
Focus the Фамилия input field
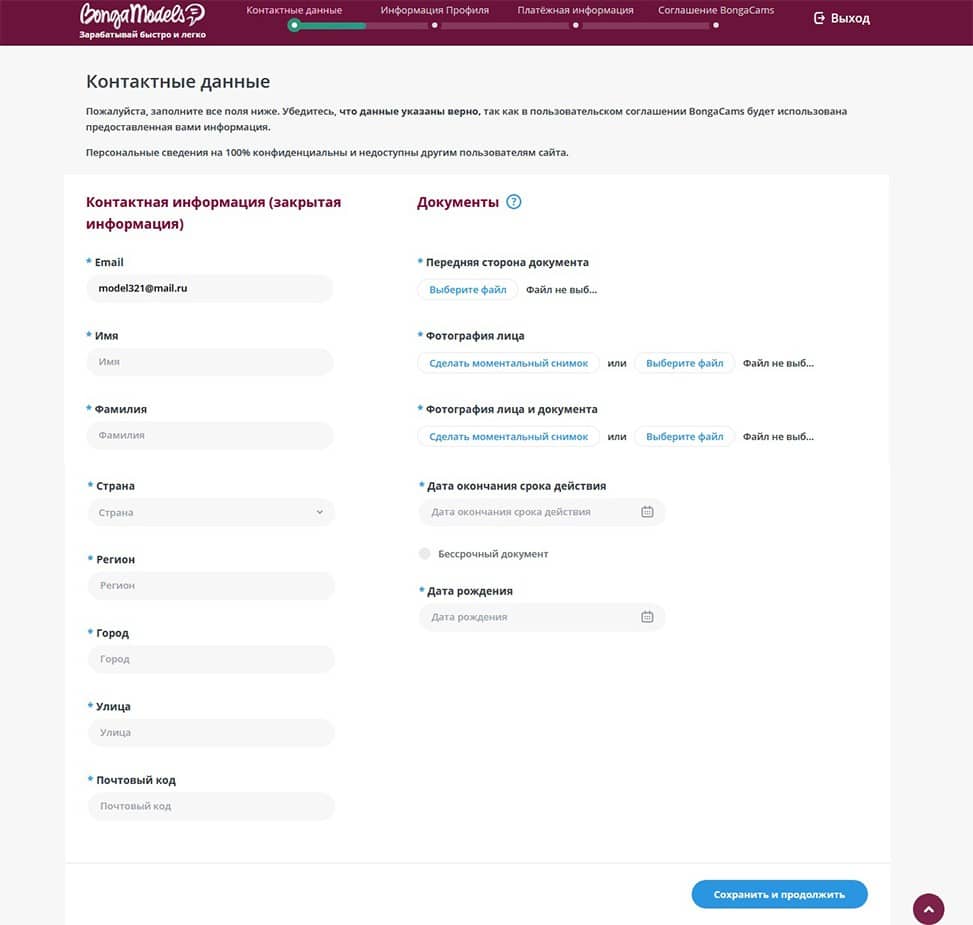[210, 435]
